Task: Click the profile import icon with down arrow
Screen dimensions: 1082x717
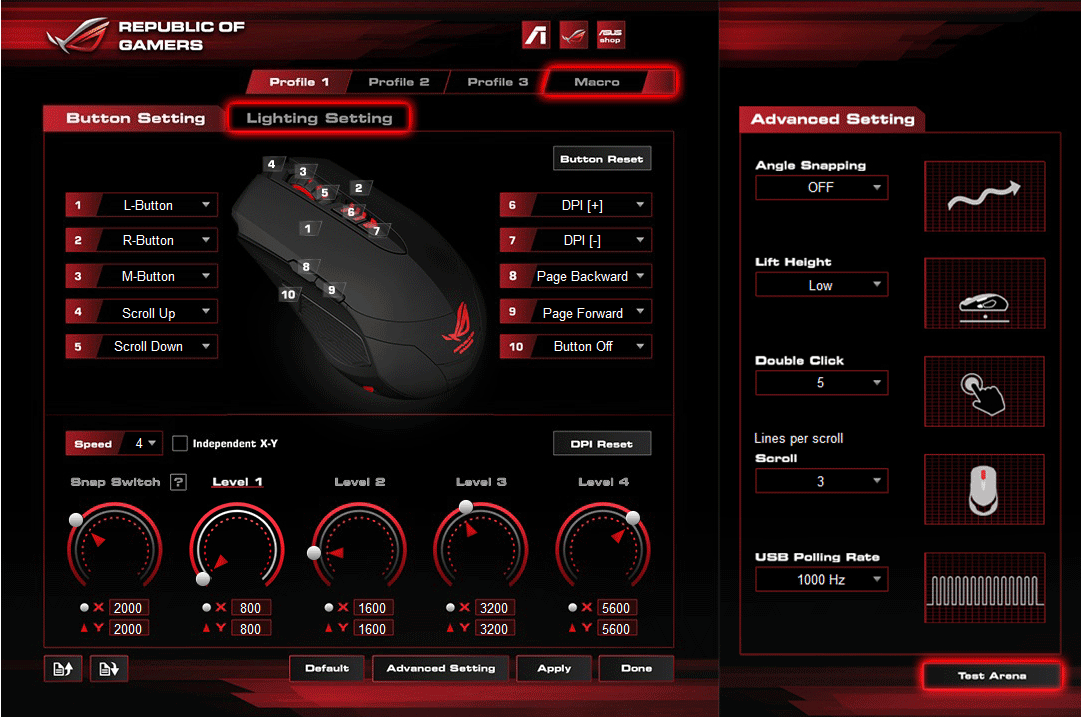Action: coord(109,669)
